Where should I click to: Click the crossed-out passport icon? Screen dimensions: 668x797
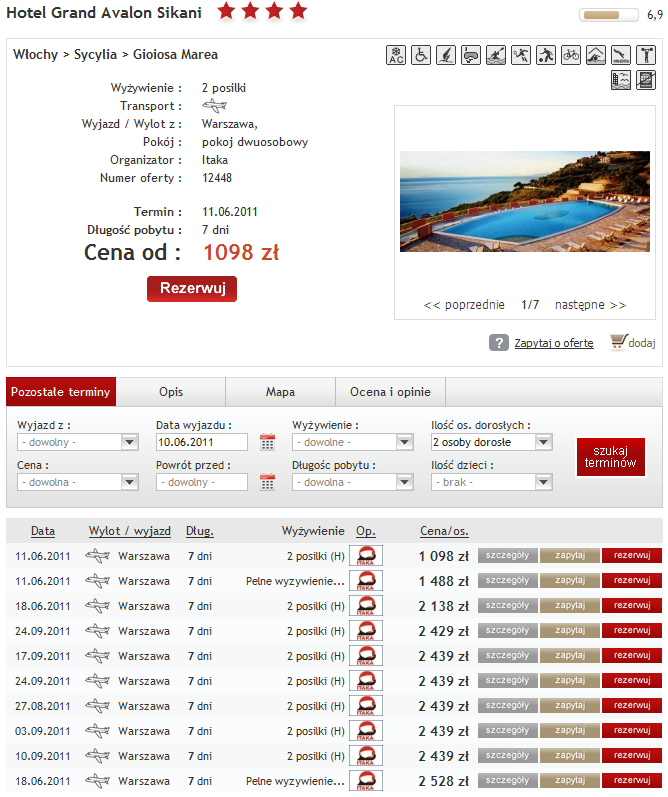646,80
